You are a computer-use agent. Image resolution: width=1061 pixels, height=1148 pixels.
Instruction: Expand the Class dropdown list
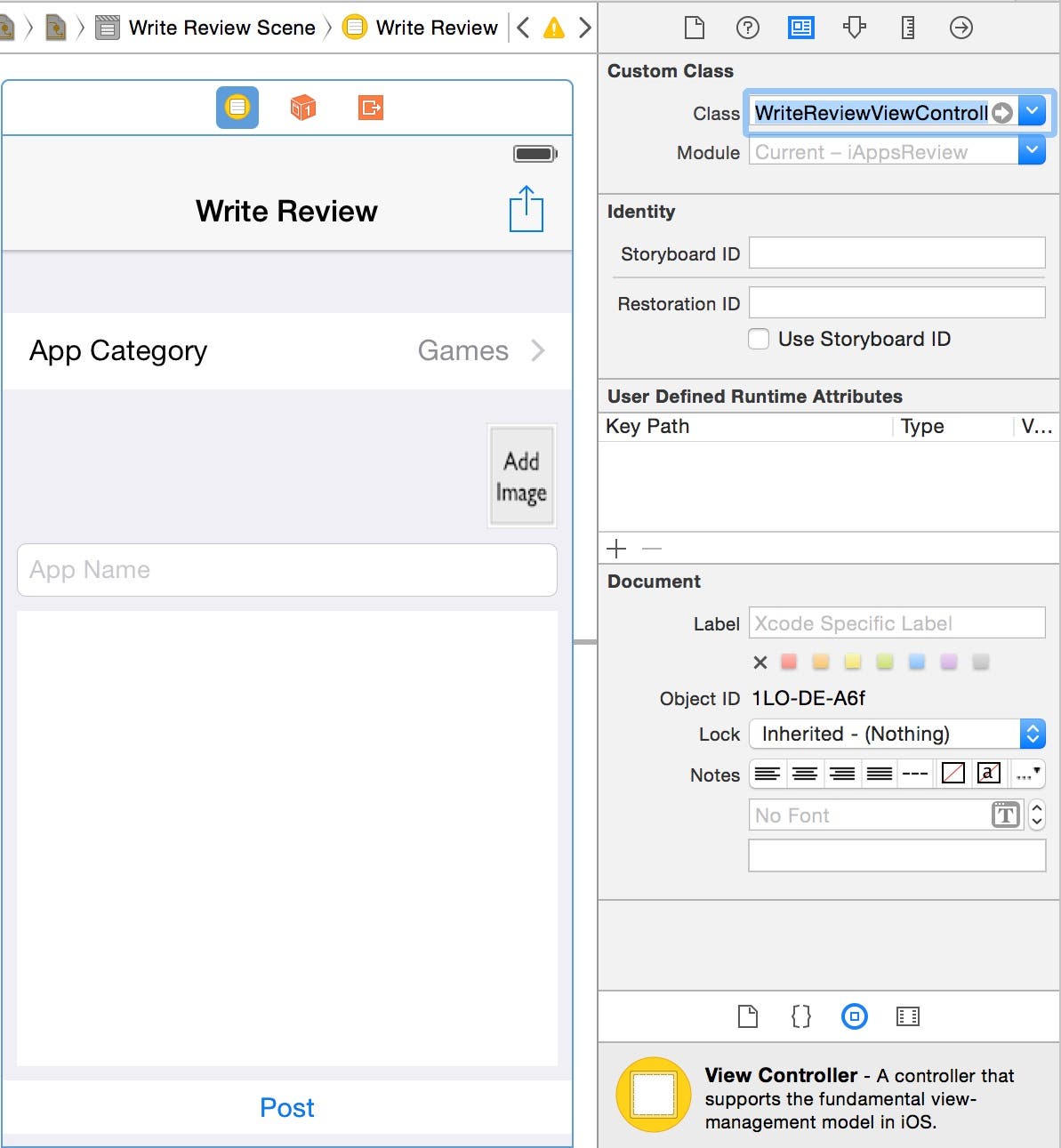1032,112
